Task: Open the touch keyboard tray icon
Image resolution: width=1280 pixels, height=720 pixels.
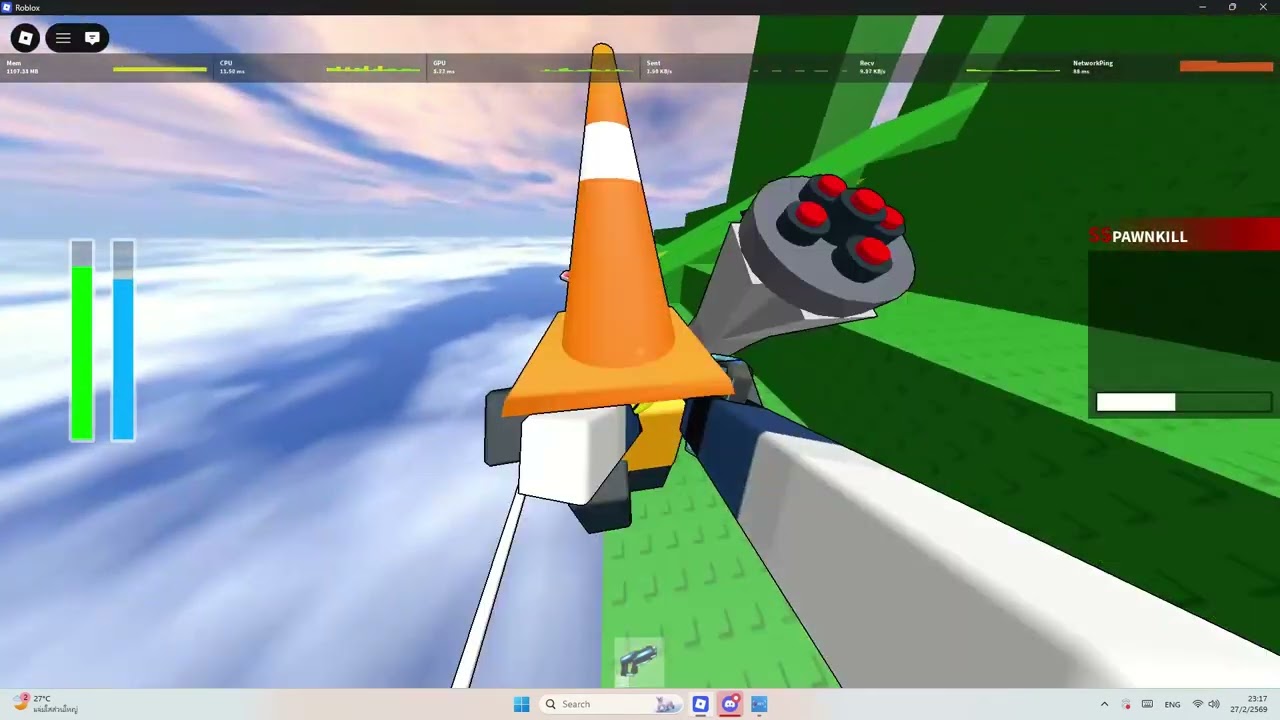Action: tap(1147, 704)
